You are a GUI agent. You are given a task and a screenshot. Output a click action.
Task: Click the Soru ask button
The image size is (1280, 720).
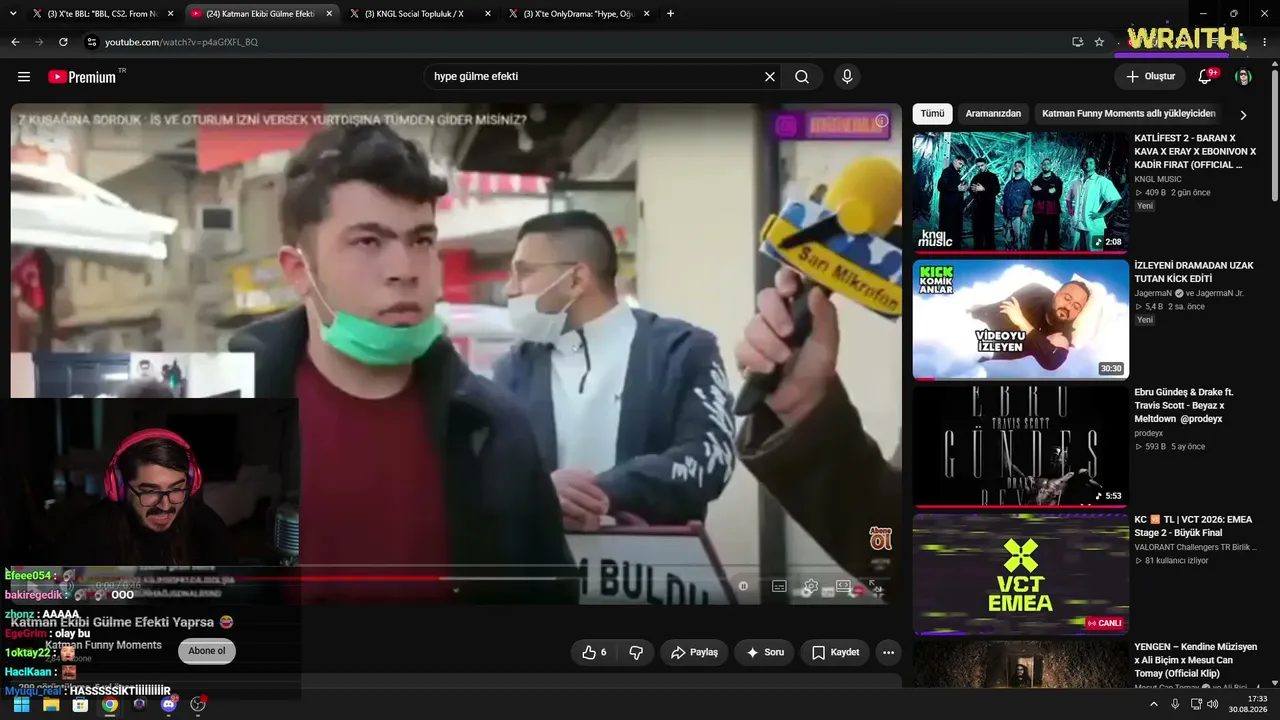[765, 652]
